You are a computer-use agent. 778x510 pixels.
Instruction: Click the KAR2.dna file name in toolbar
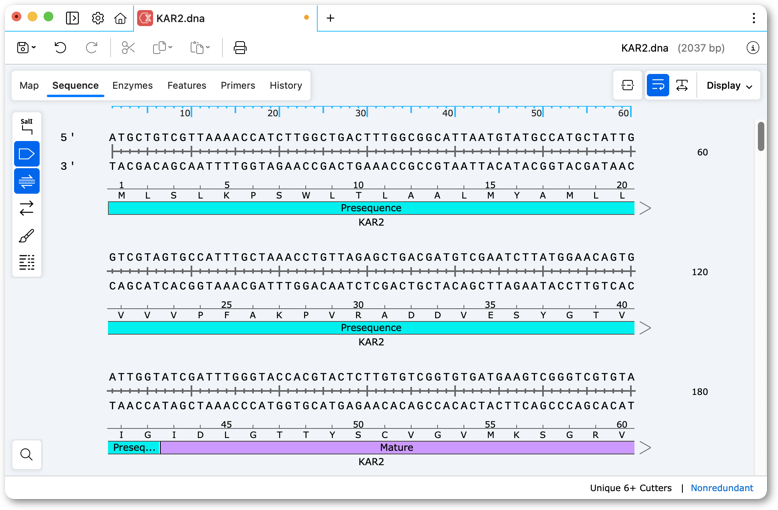pyautogui.click(x=645, y=48)
